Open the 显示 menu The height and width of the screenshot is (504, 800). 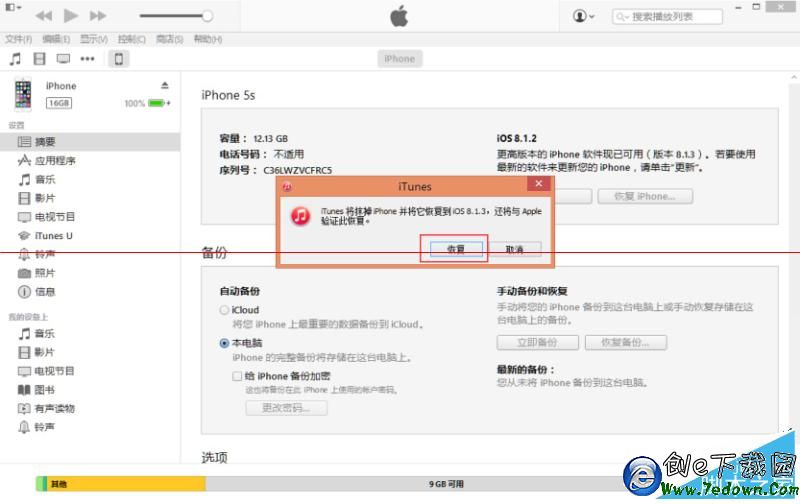[x=94, y=39]
